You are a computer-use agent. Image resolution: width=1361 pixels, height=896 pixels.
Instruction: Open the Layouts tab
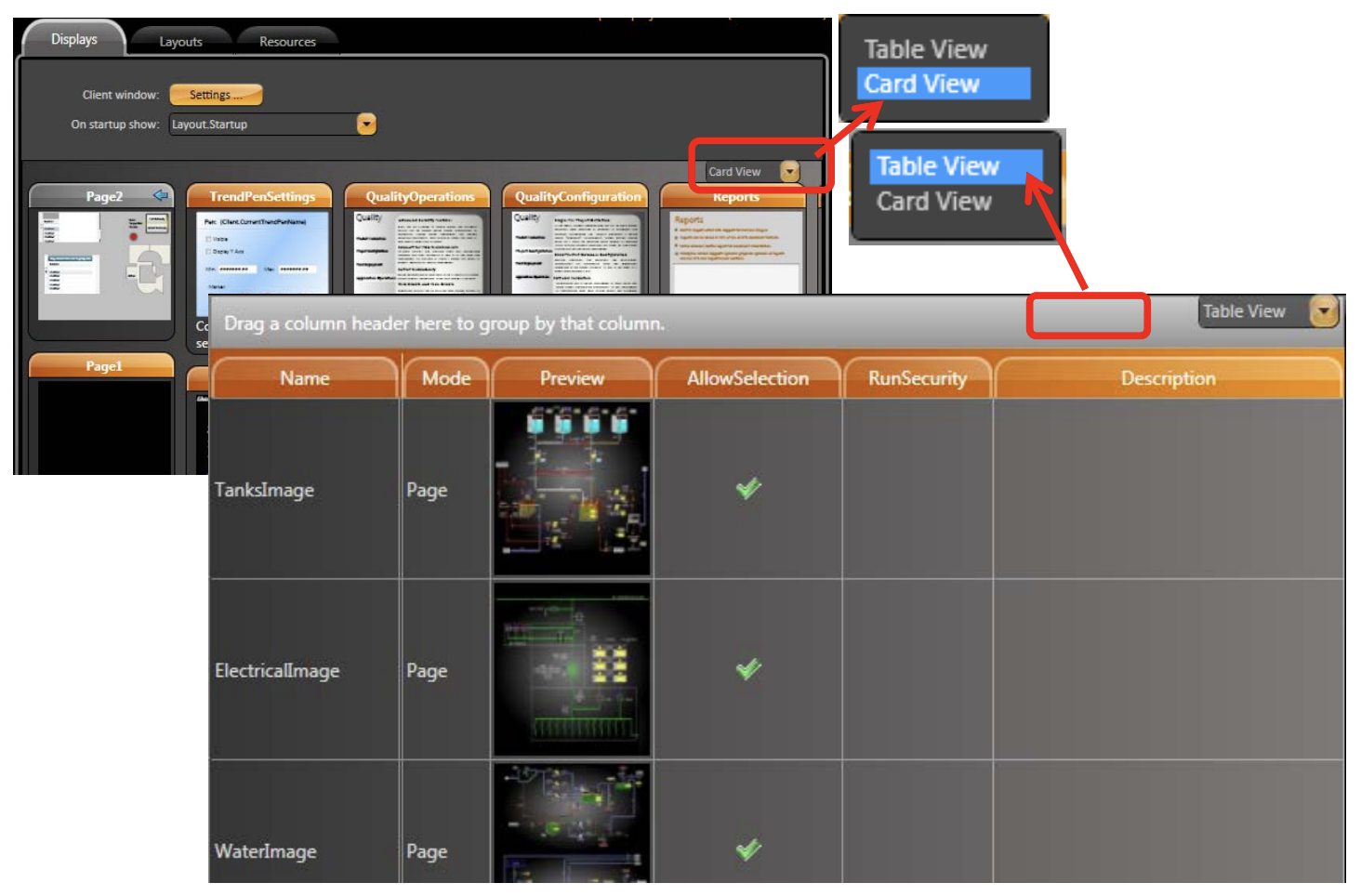pos(180,42)
